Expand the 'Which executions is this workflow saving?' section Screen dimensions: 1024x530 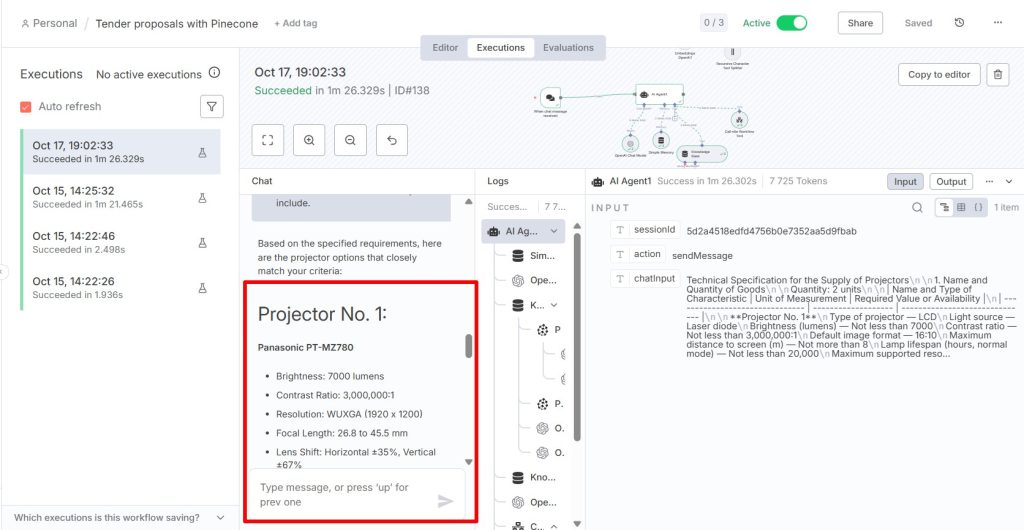tap(219, 518)
